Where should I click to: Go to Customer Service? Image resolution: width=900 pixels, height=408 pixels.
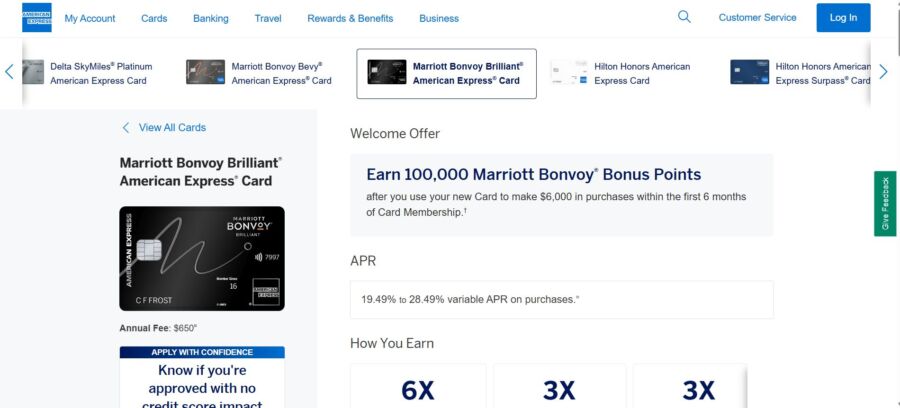(x=757, y=18)
